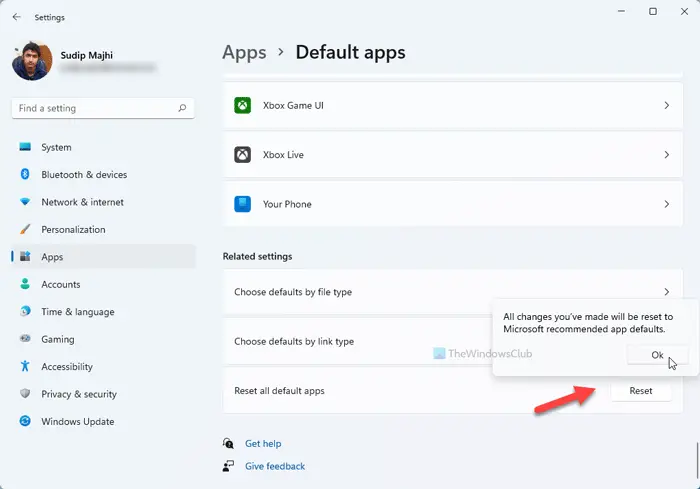Click the Reset button for default apps
700x489 pixels.
(641, 391)
